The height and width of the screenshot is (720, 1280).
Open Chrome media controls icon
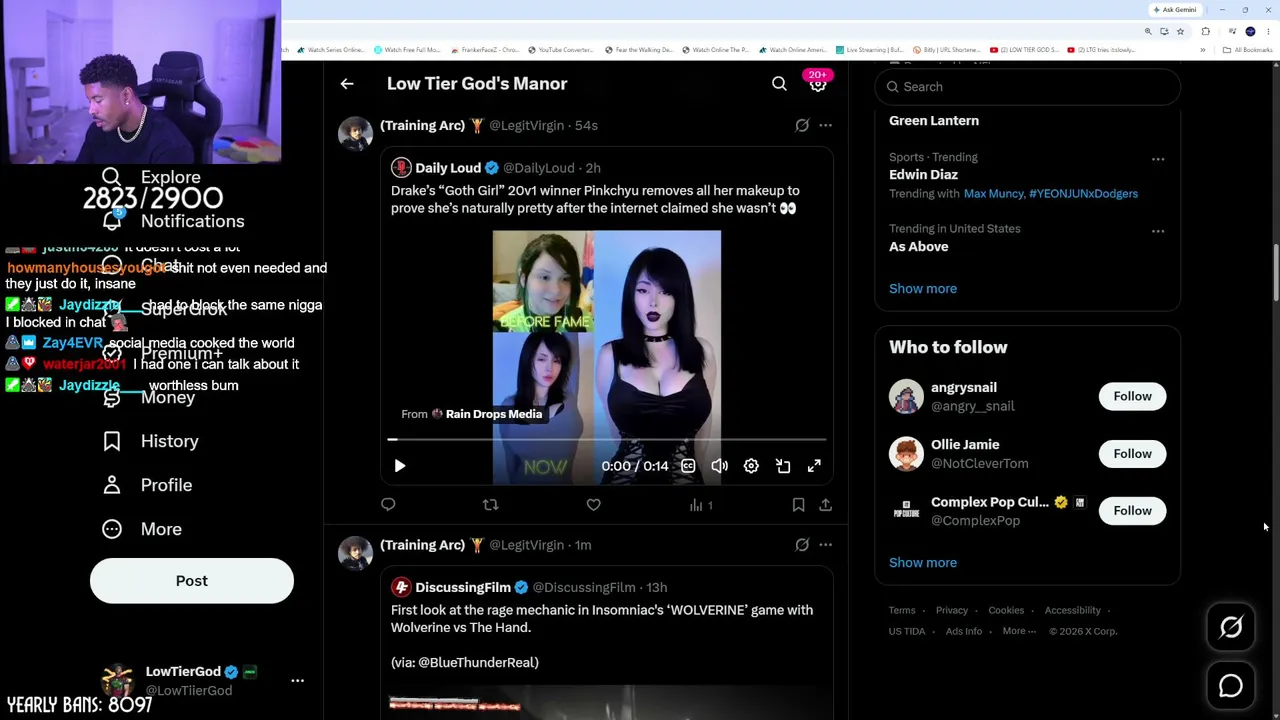(1234, 31)
